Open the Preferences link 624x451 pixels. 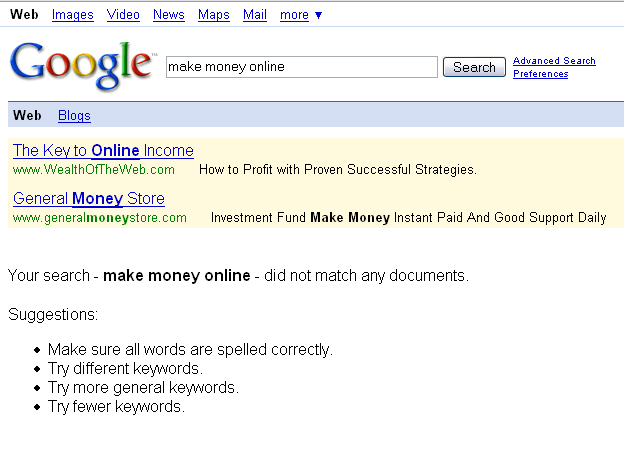click(x=540, y=74)
